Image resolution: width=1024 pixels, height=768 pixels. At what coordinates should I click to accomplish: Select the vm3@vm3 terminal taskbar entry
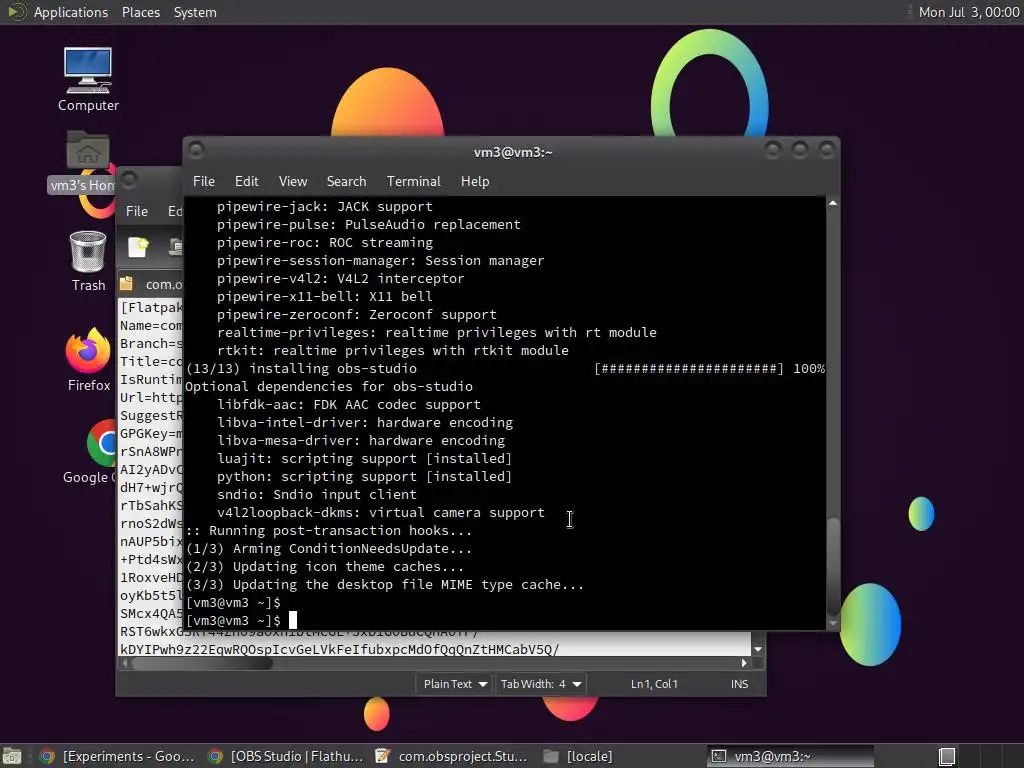789,756
